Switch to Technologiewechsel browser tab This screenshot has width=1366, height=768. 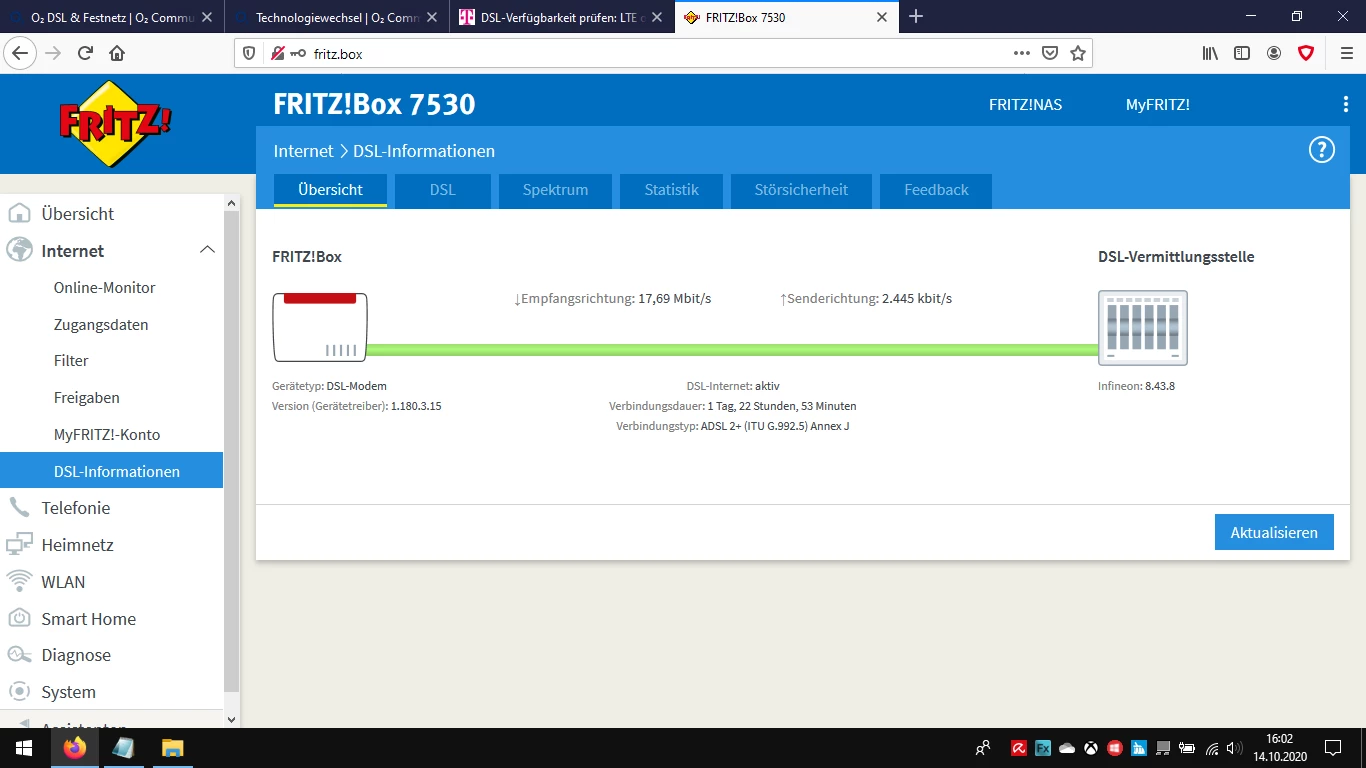coord(337,17)
